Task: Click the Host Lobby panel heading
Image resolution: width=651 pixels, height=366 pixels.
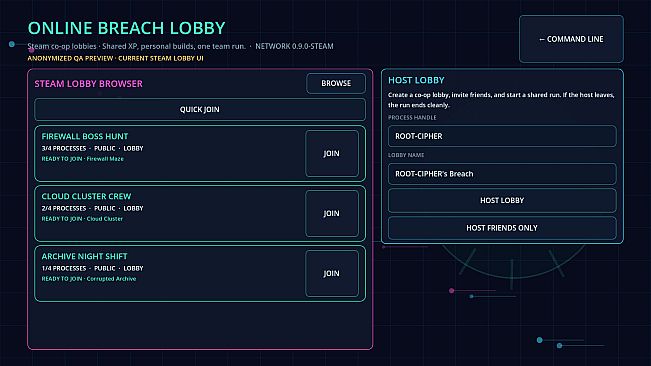Action: coord(416,80)
